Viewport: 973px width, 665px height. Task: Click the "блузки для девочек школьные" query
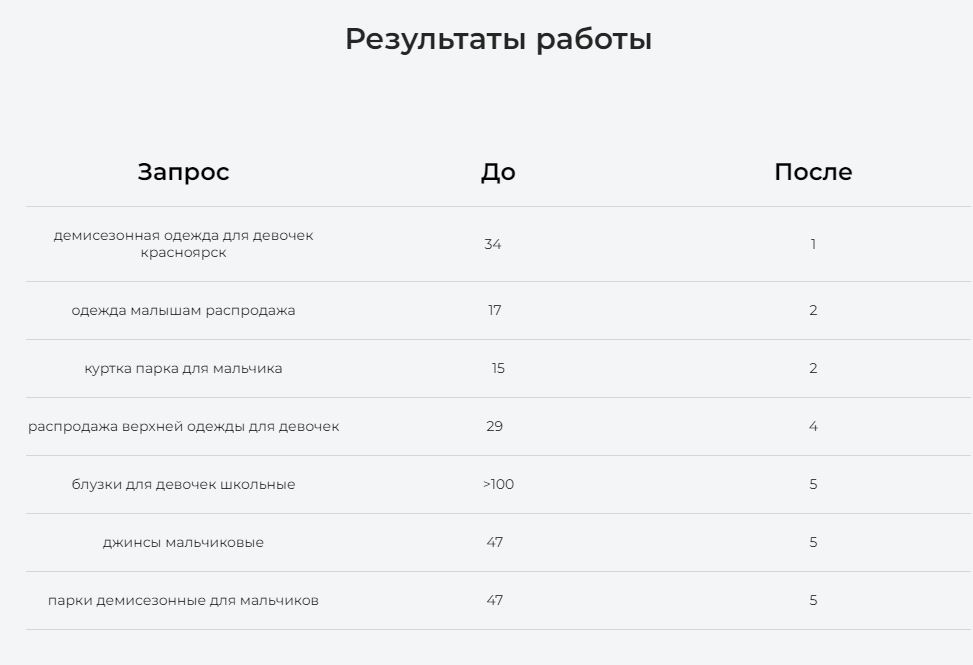[183, 484]
